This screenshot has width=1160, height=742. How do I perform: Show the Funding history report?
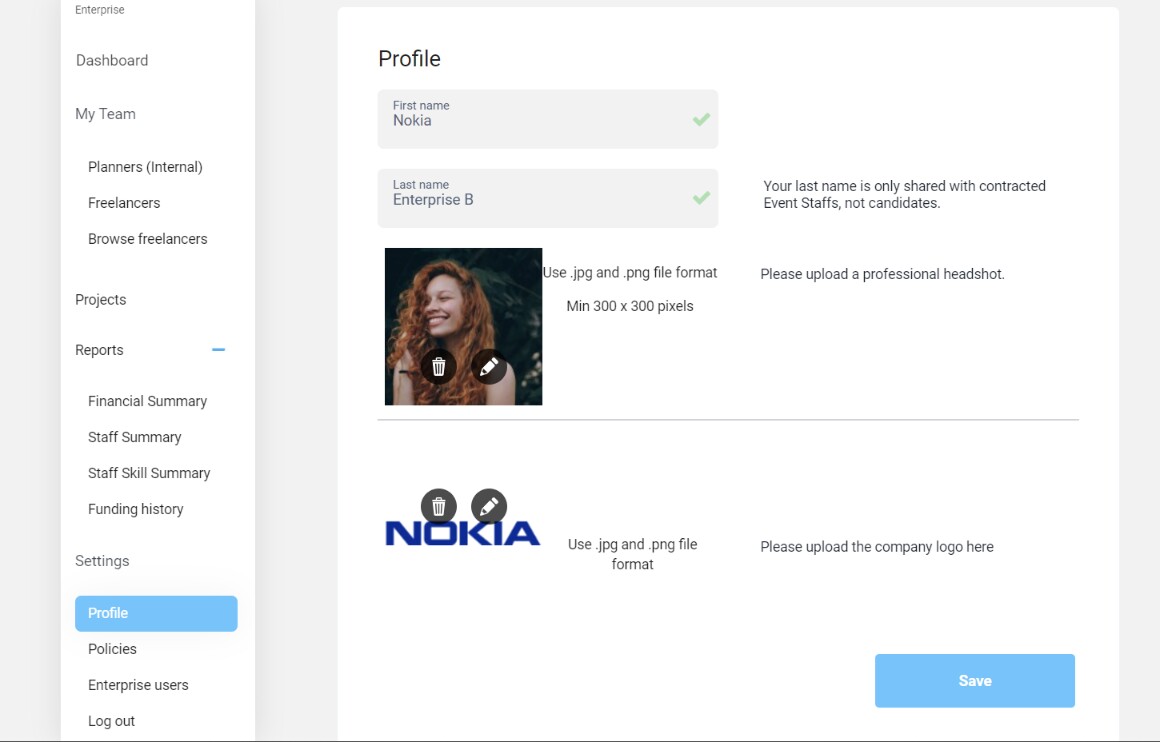(136, 509)
